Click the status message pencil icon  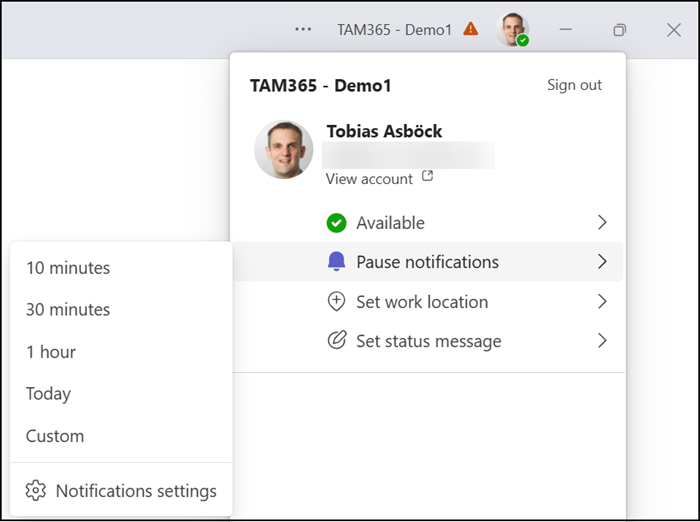337,340
